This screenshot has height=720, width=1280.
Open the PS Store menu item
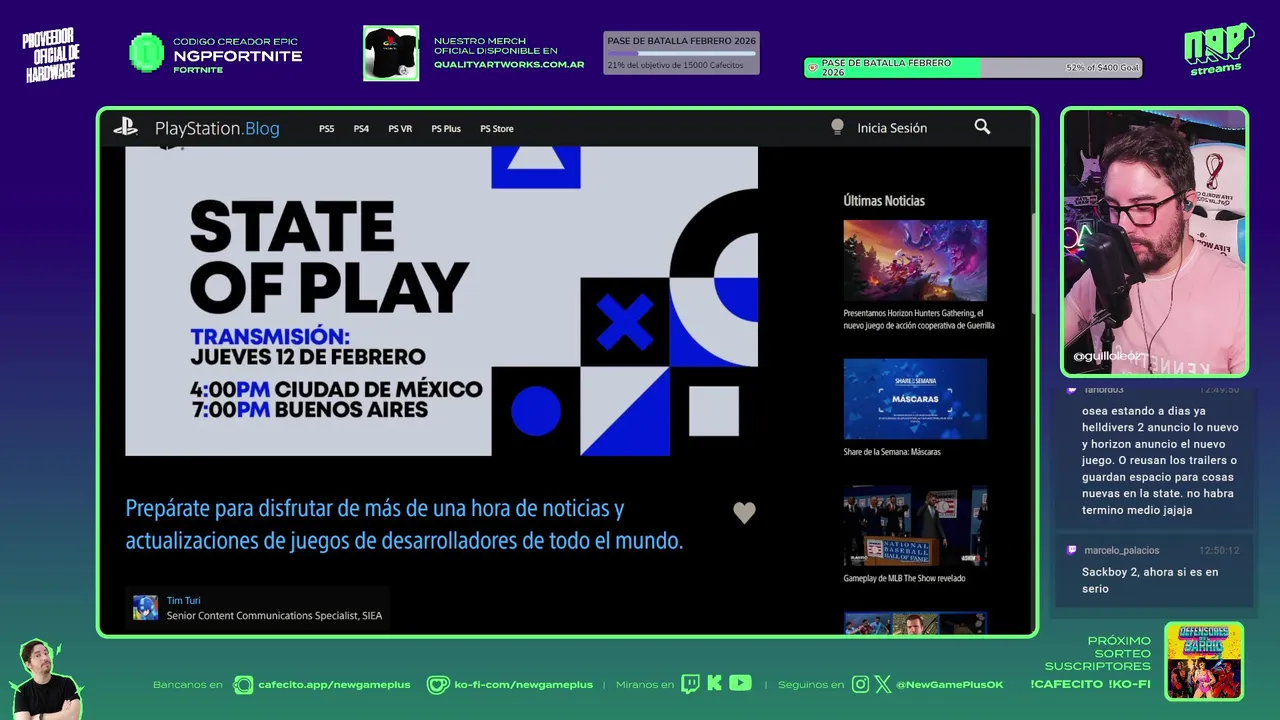click(497, 128)
